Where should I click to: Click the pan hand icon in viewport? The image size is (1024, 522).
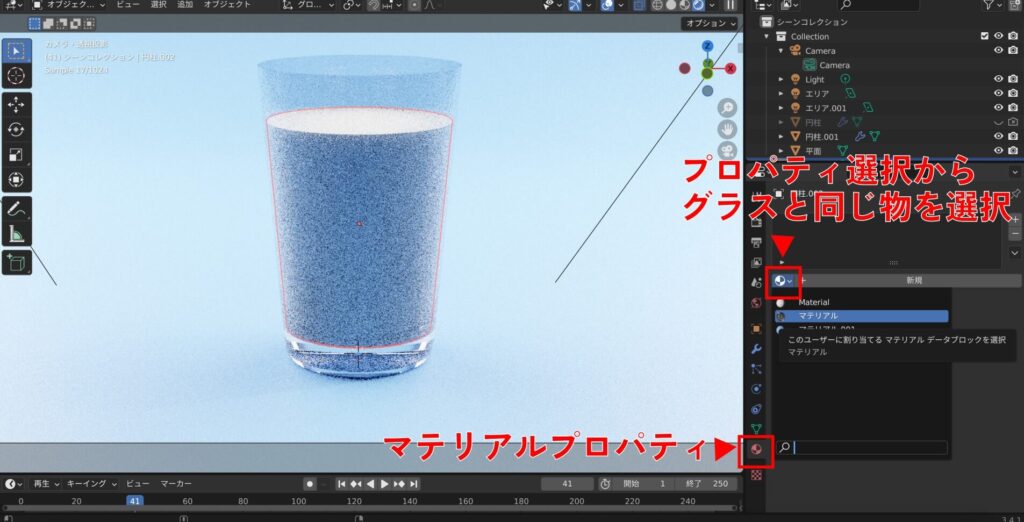727,128
